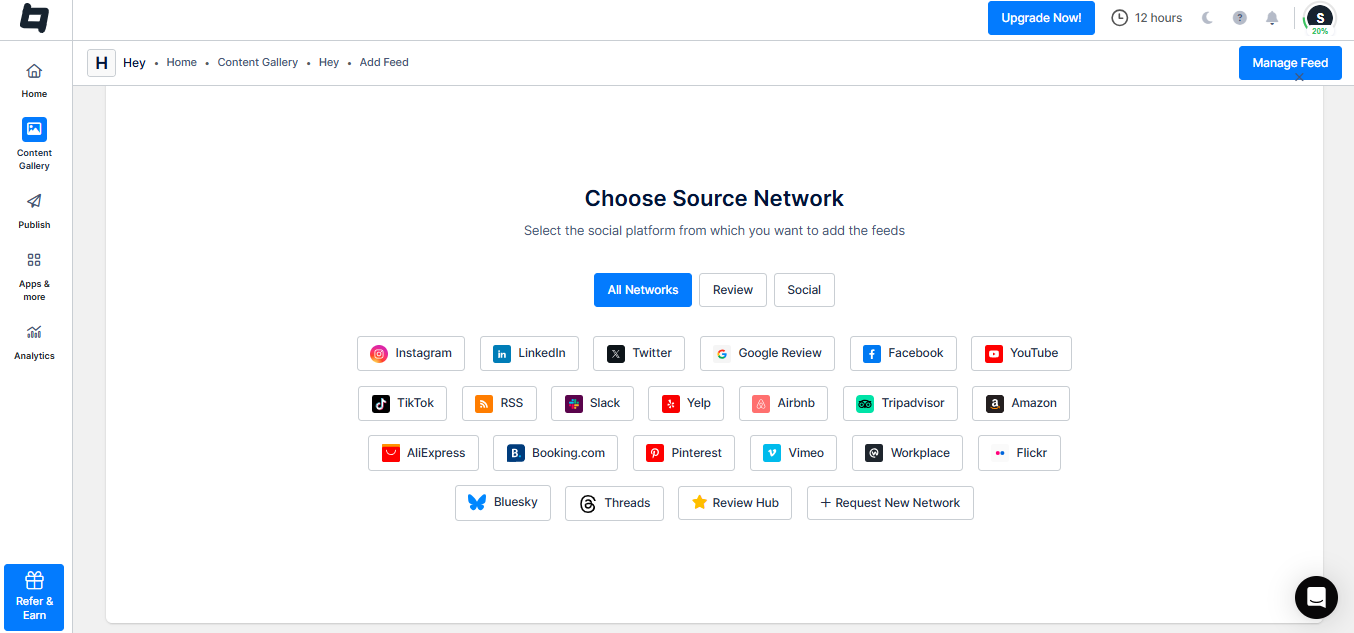Click the app logo in the top-left corner
1354x633 pixels.
[x=34, y=18]
